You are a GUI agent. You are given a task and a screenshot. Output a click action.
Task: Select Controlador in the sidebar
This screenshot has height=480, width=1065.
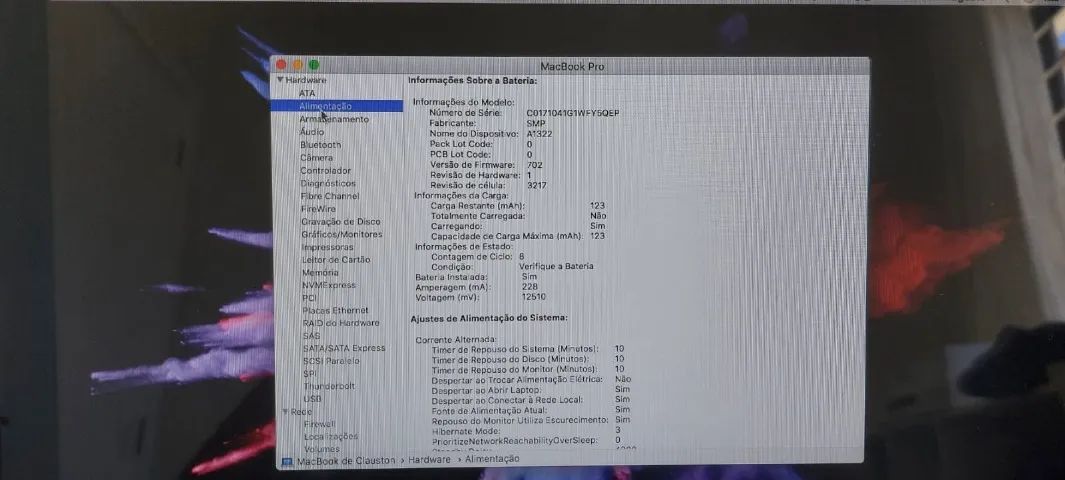325,170
